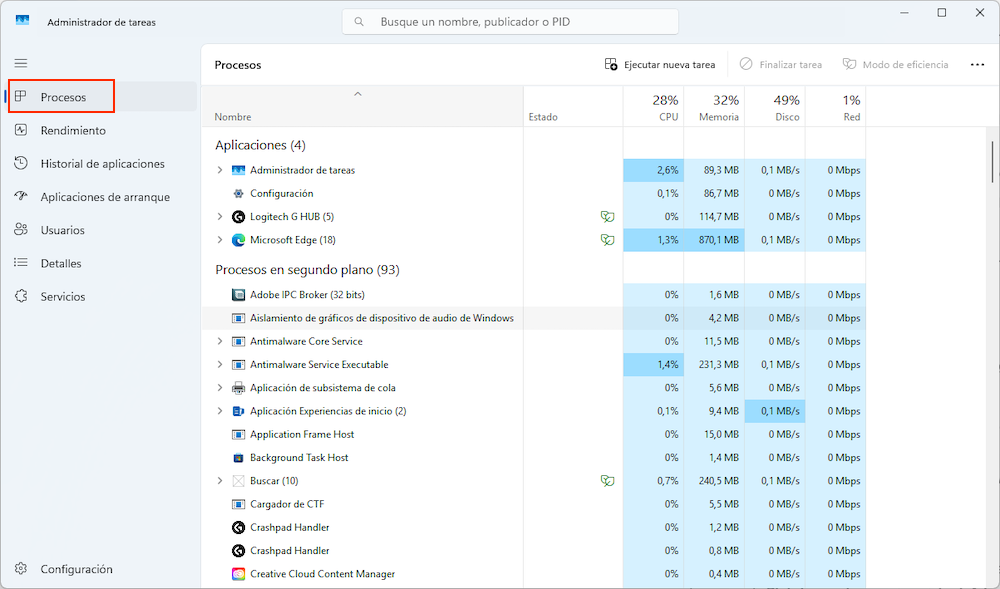Open Historial de aplicaciones from sidebar
This screenshot has height=589, width=1000.
(x=102, y=164)
